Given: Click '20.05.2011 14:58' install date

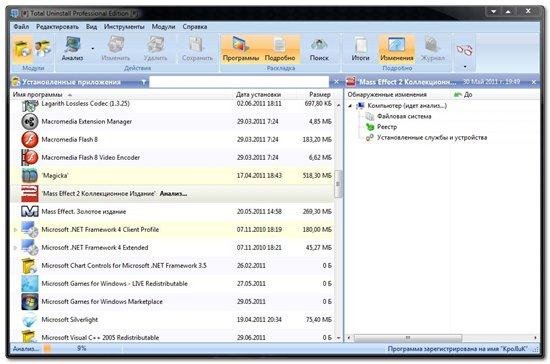Looking at the screenshot, I should click(x=259, y=211).
